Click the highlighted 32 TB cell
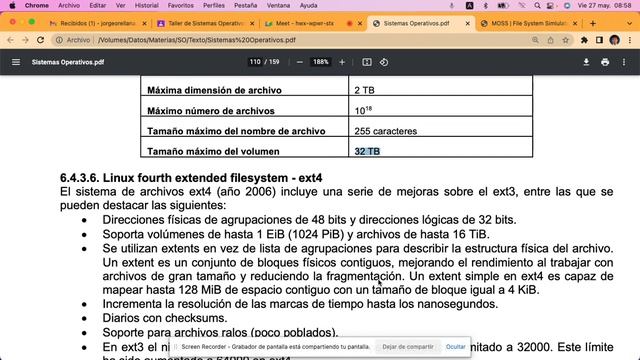 pos(367,151)
